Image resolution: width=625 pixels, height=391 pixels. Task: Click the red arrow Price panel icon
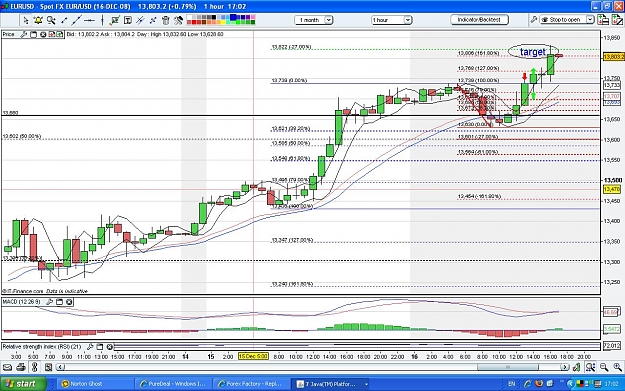52,35
